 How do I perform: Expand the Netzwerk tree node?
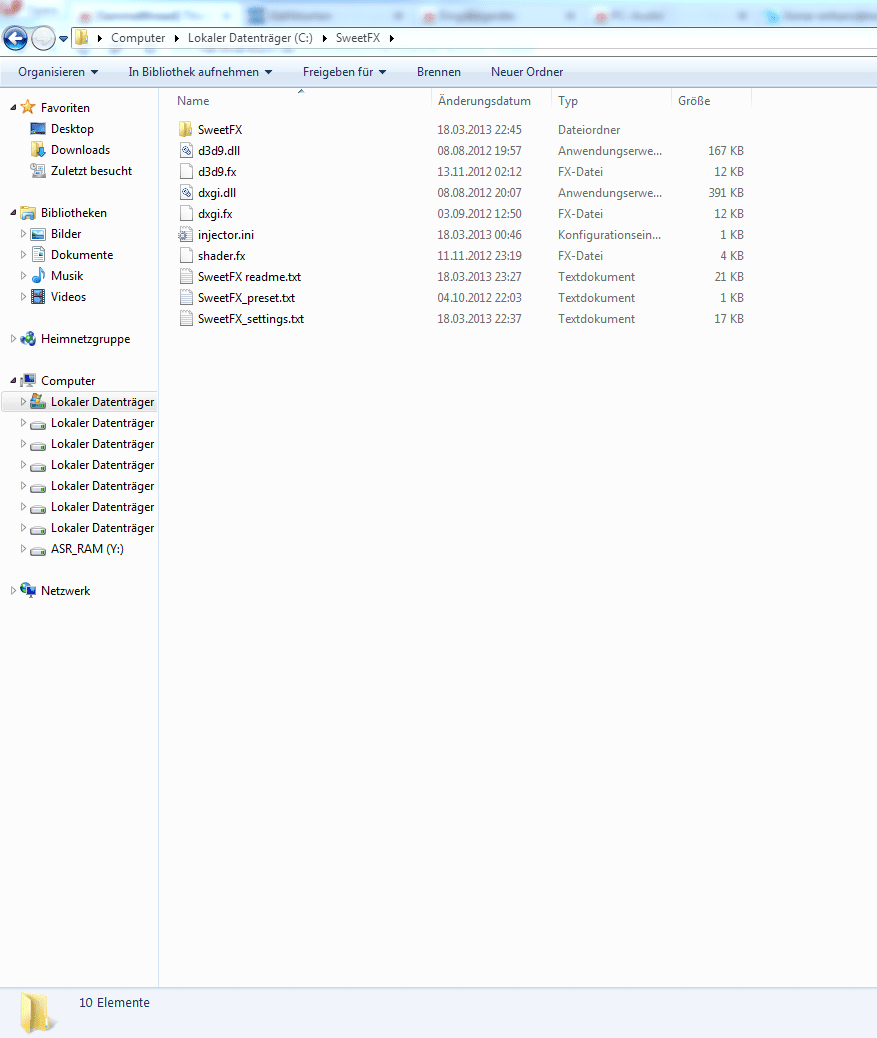coord(13,590)
